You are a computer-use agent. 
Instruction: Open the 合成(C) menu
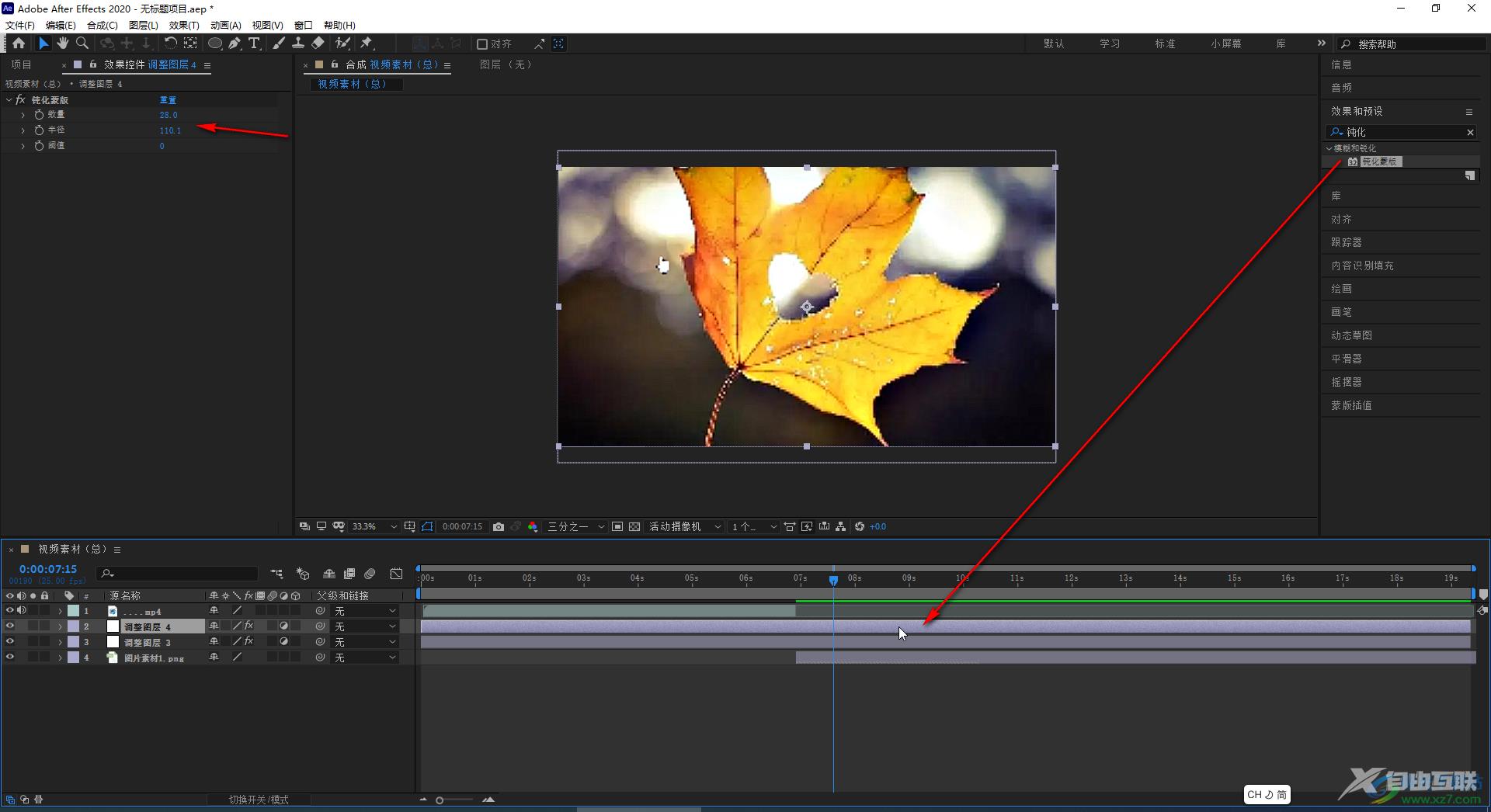[x=102, y=25]
